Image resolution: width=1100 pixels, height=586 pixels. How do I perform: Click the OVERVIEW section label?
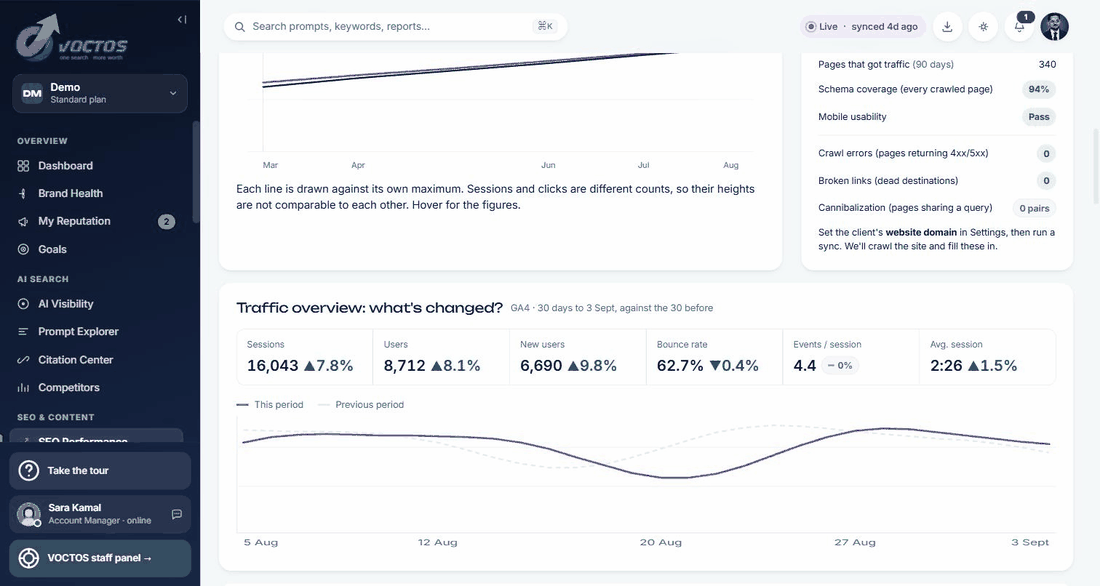(x=42, y=141)
